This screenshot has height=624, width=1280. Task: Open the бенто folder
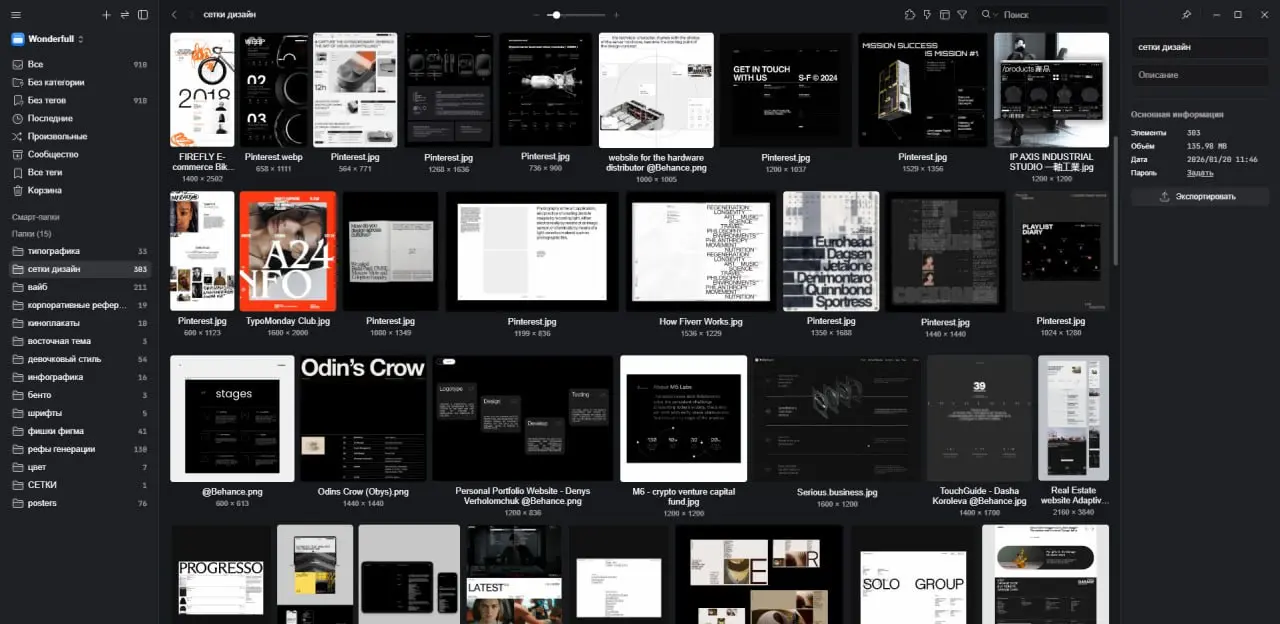pos(79,395)
